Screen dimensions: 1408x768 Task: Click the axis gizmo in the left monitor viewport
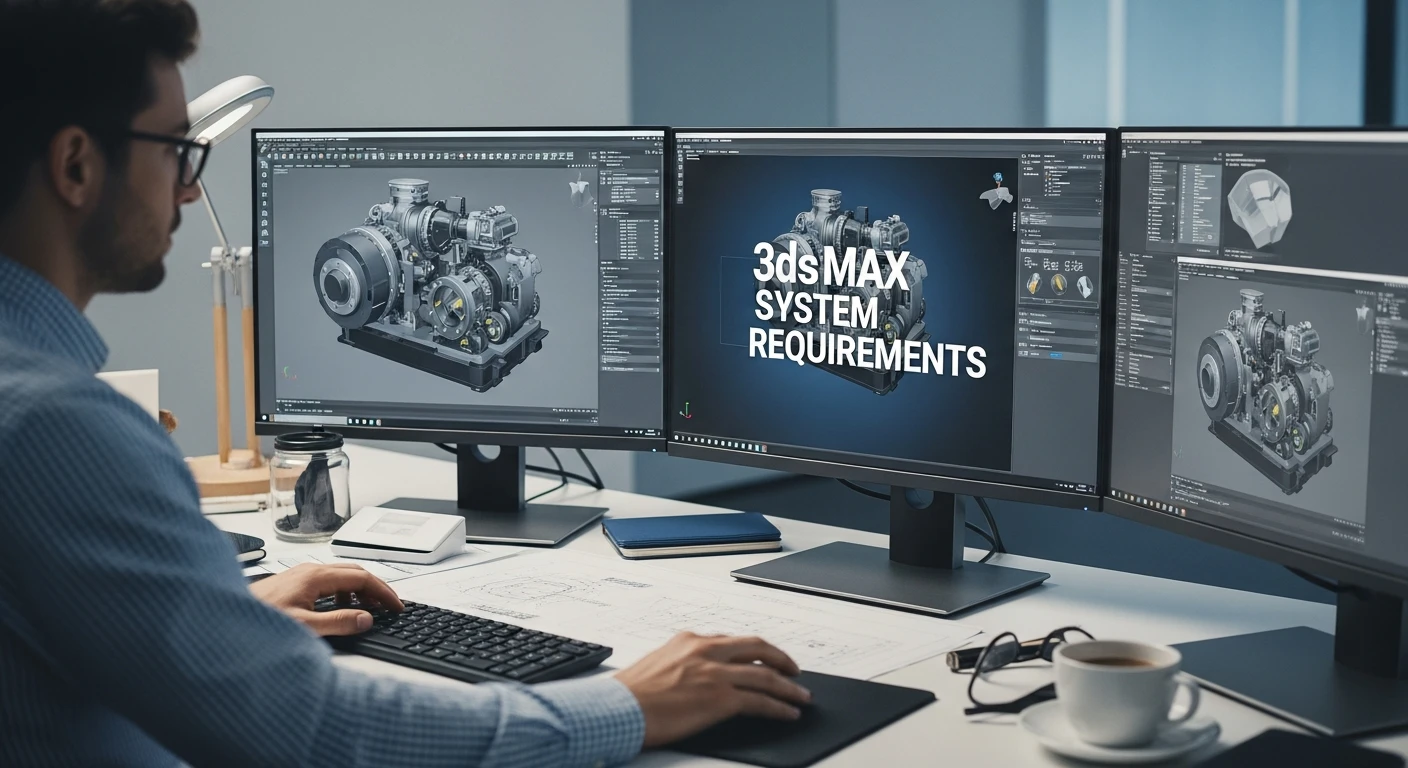coord(288,372)
